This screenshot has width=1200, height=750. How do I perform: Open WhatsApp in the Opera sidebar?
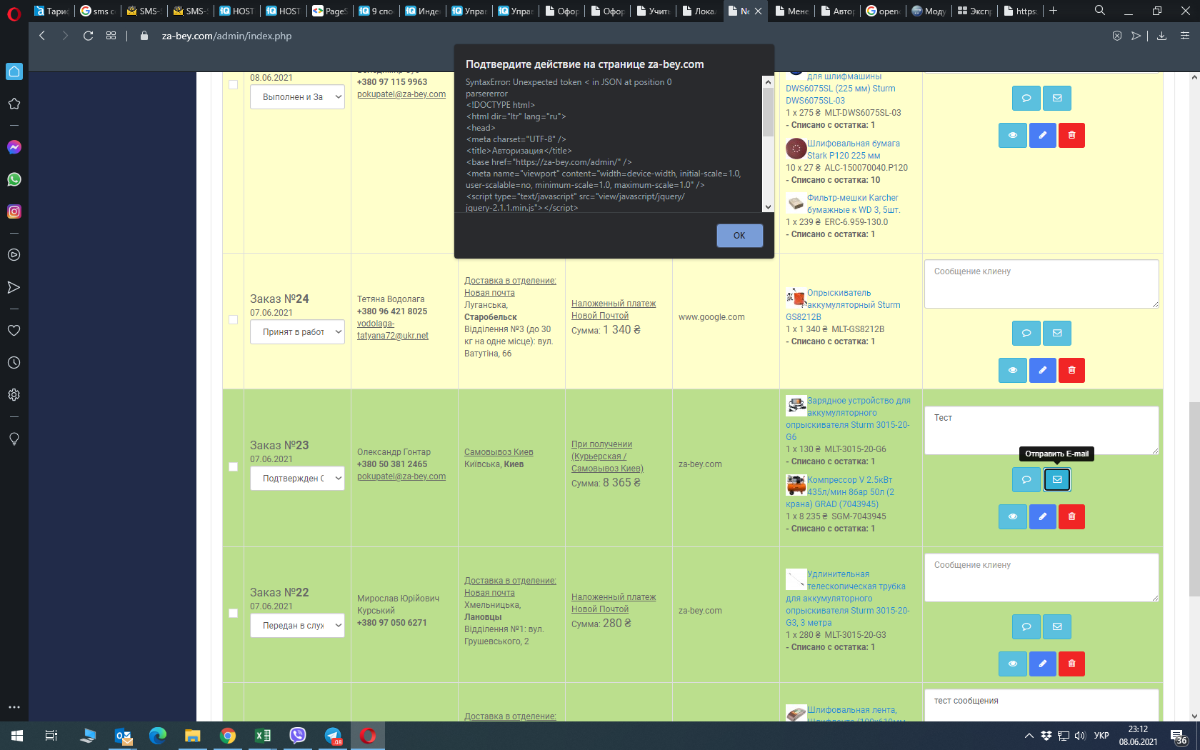click(14, 179)
